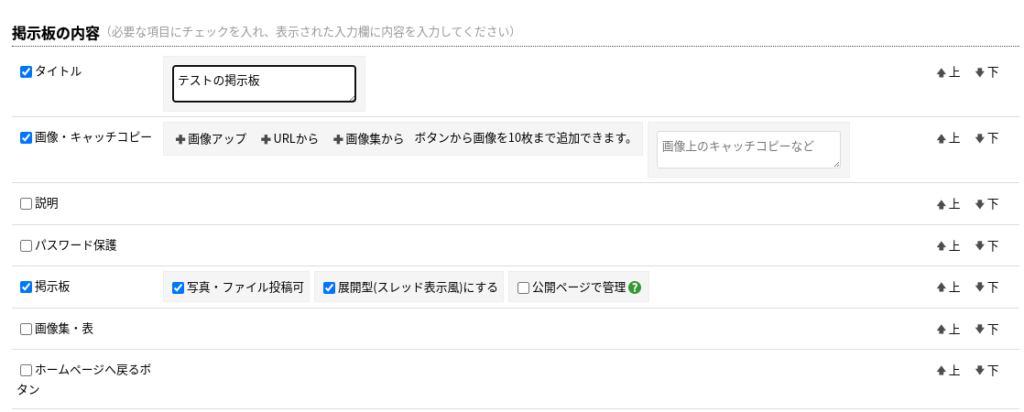Click the catch copy textarea

tap(748, 149)
